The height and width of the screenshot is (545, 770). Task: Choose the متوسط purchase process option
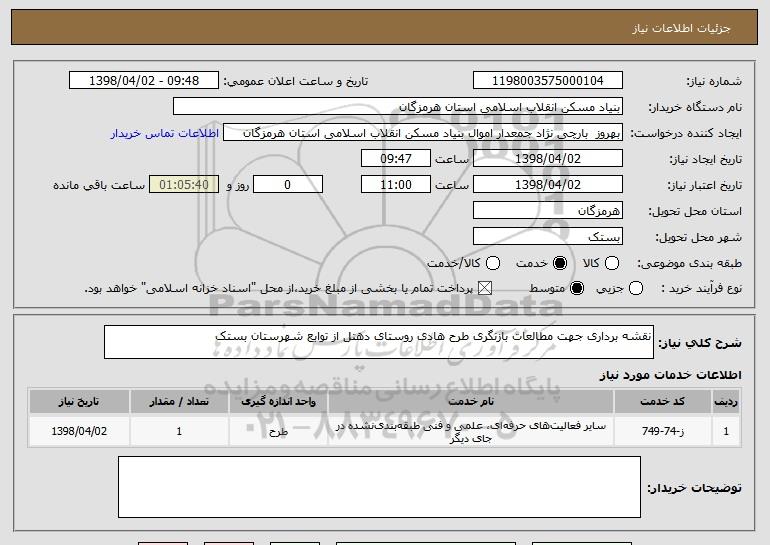[x=577, y=288]
